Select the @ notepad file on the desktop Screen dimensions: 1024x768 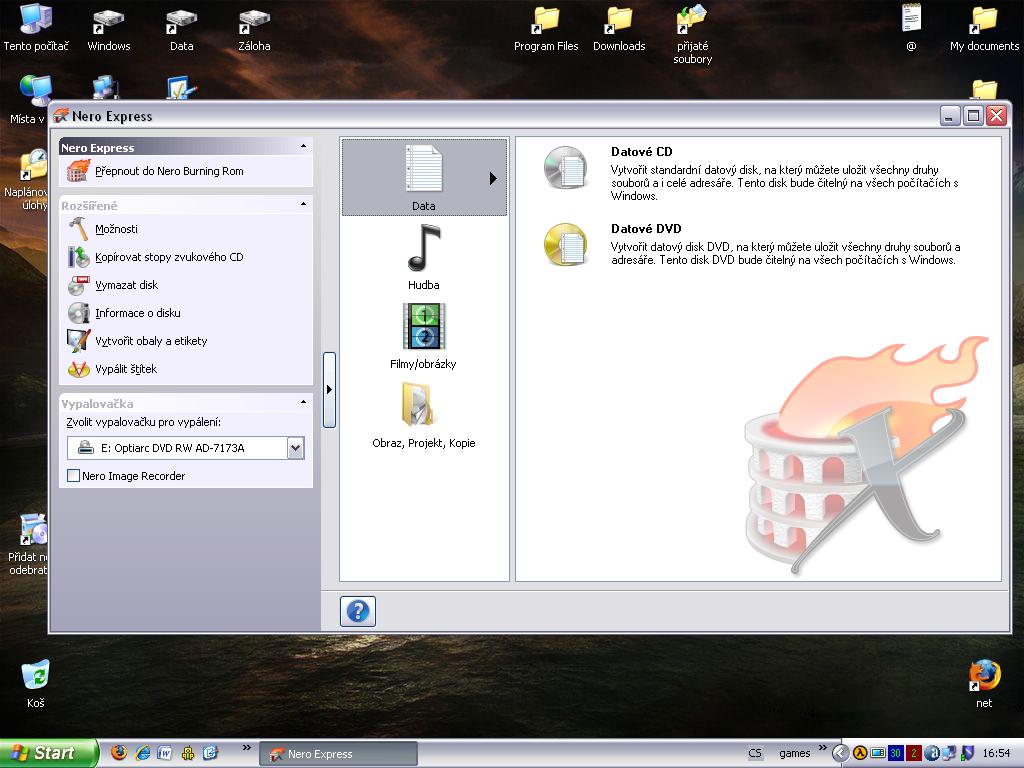(x=911, y=27)
